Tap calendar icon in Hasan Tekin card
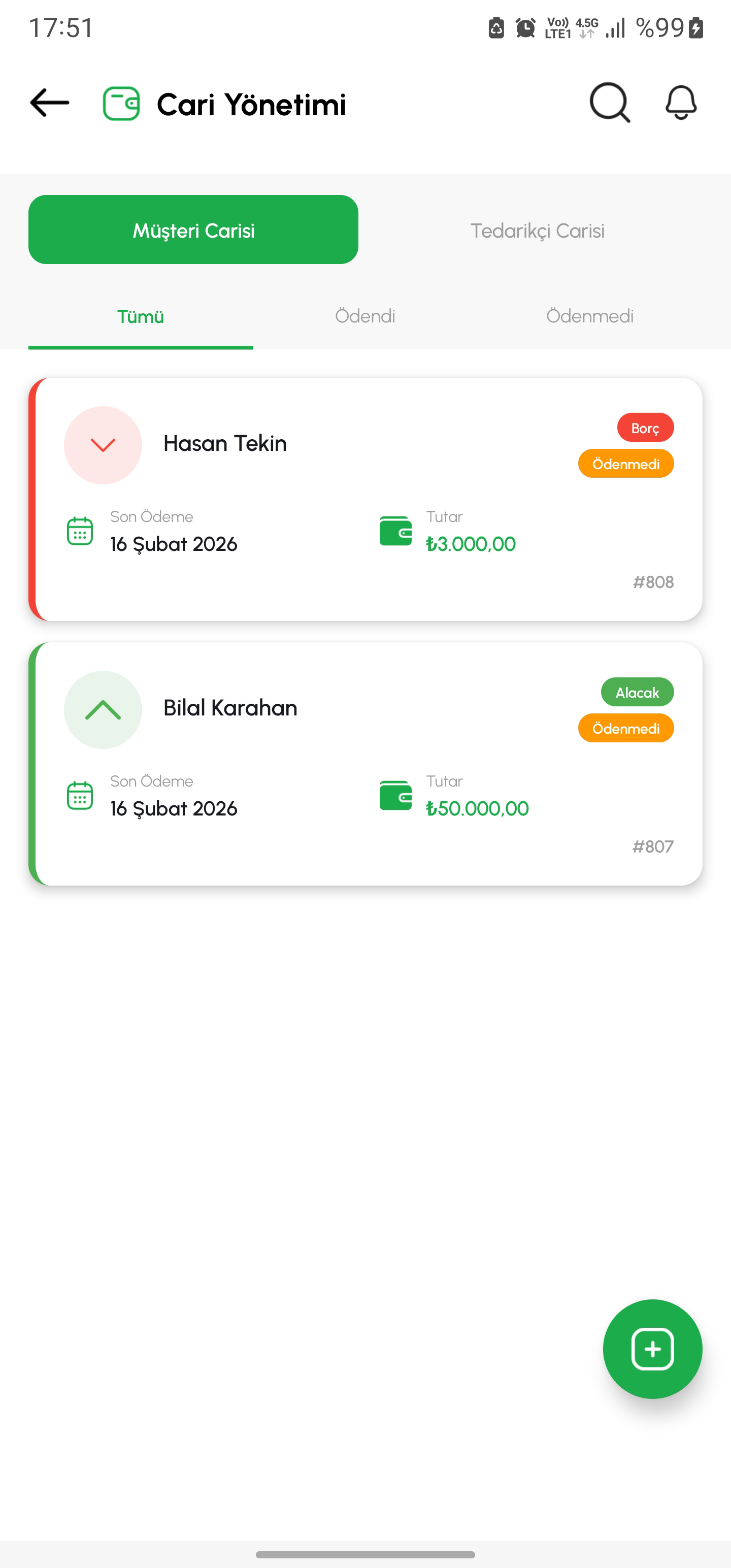 80,531
